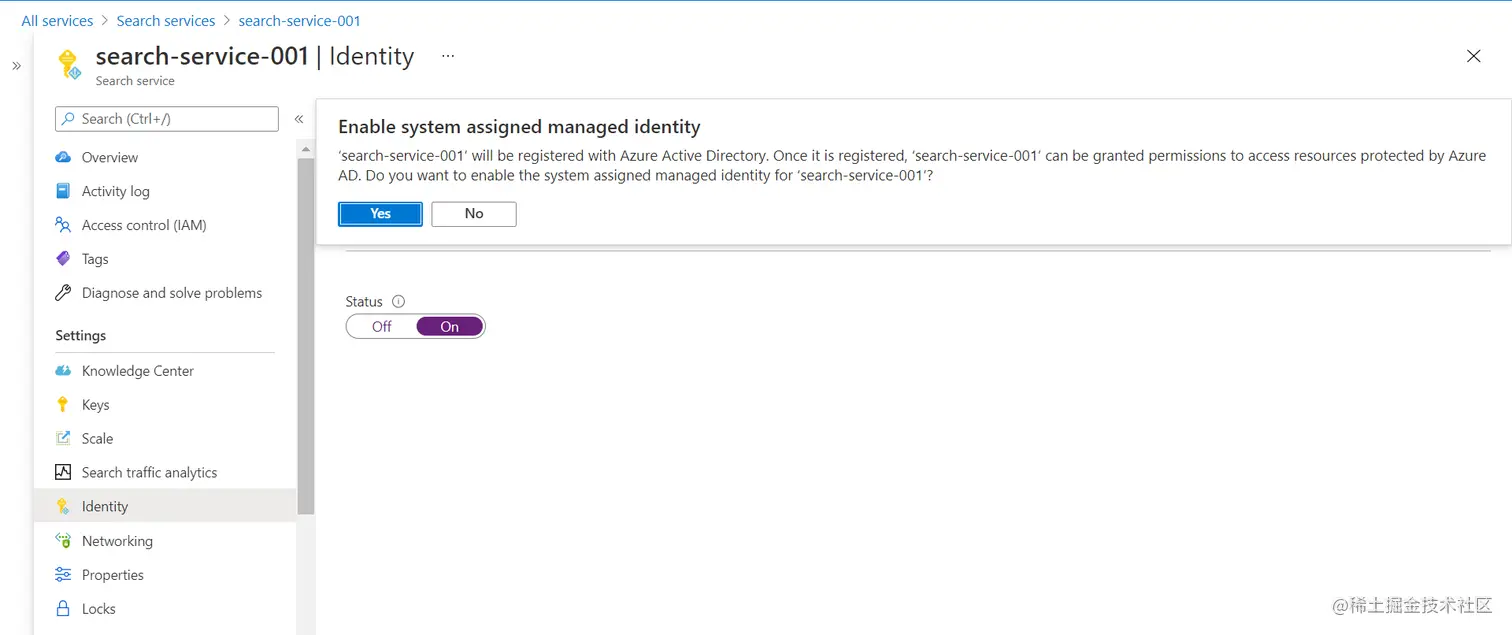
Task: Click the Overview cloud icon
Action: coord(63,157)
